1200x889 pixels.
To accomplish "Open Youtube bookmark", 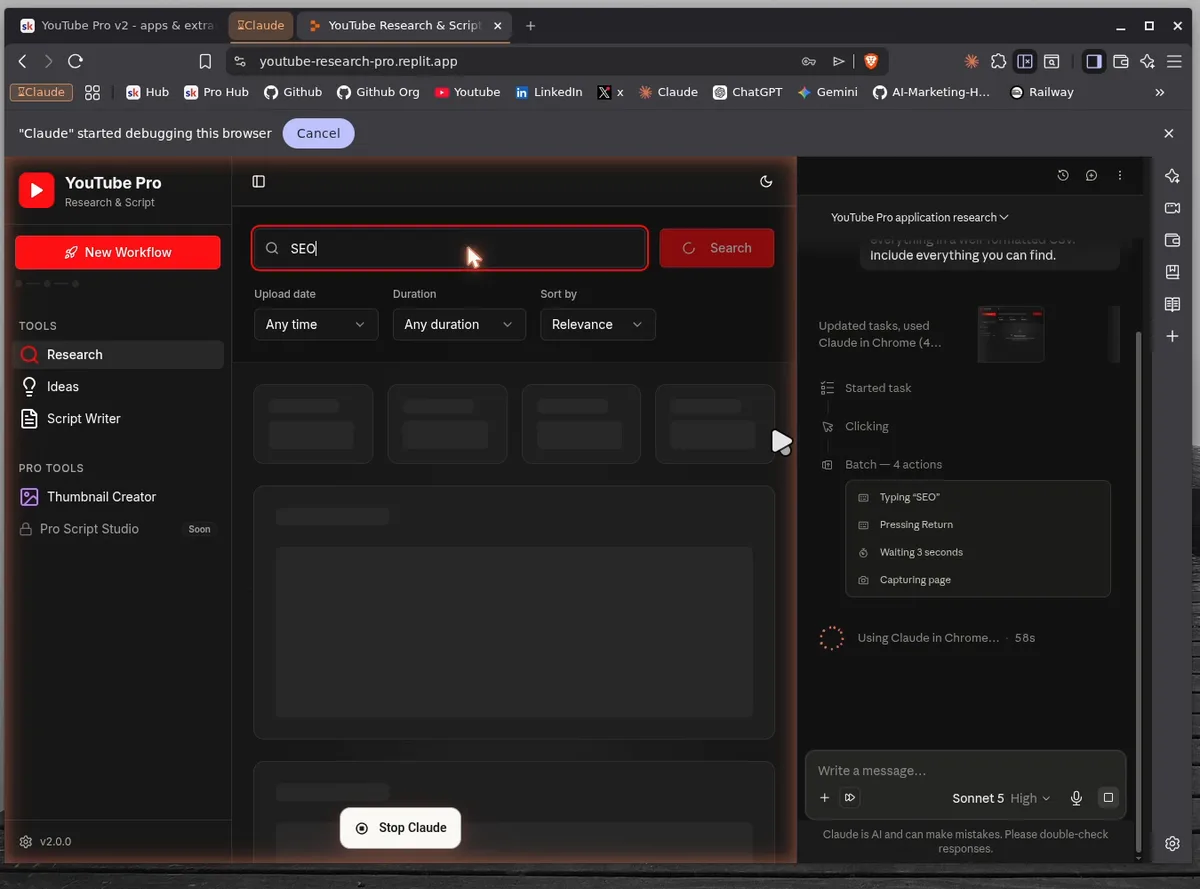I will point(467,92).
